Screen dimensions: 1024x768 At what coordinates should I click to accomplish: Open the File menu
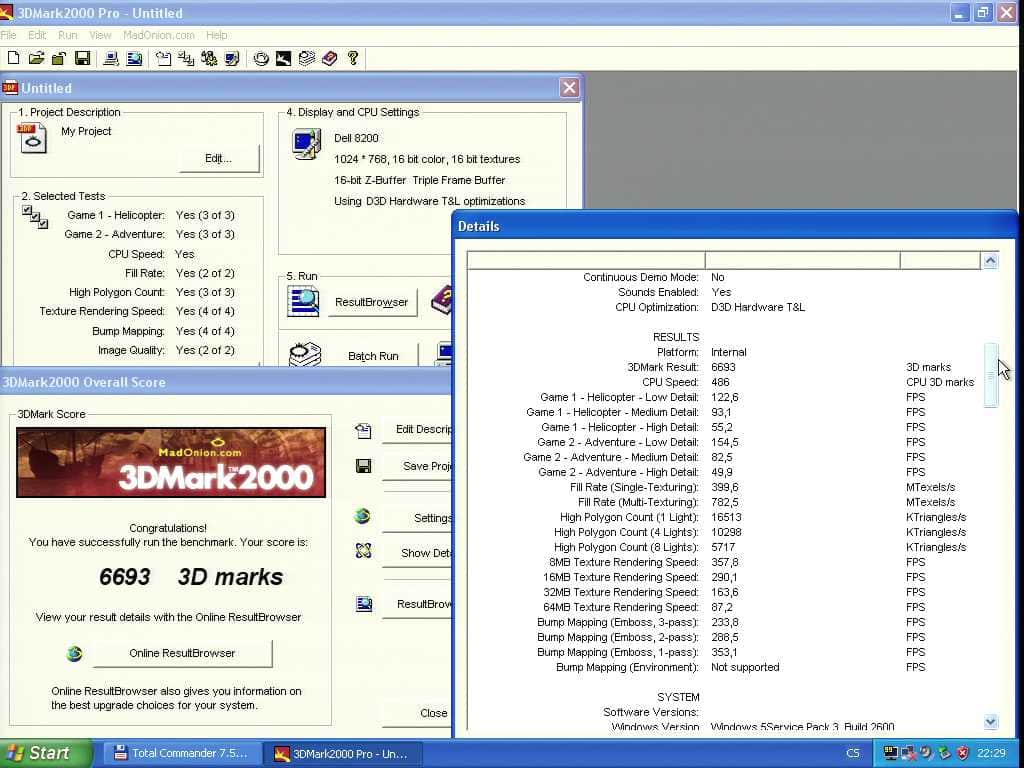click(x=8, y=35)
